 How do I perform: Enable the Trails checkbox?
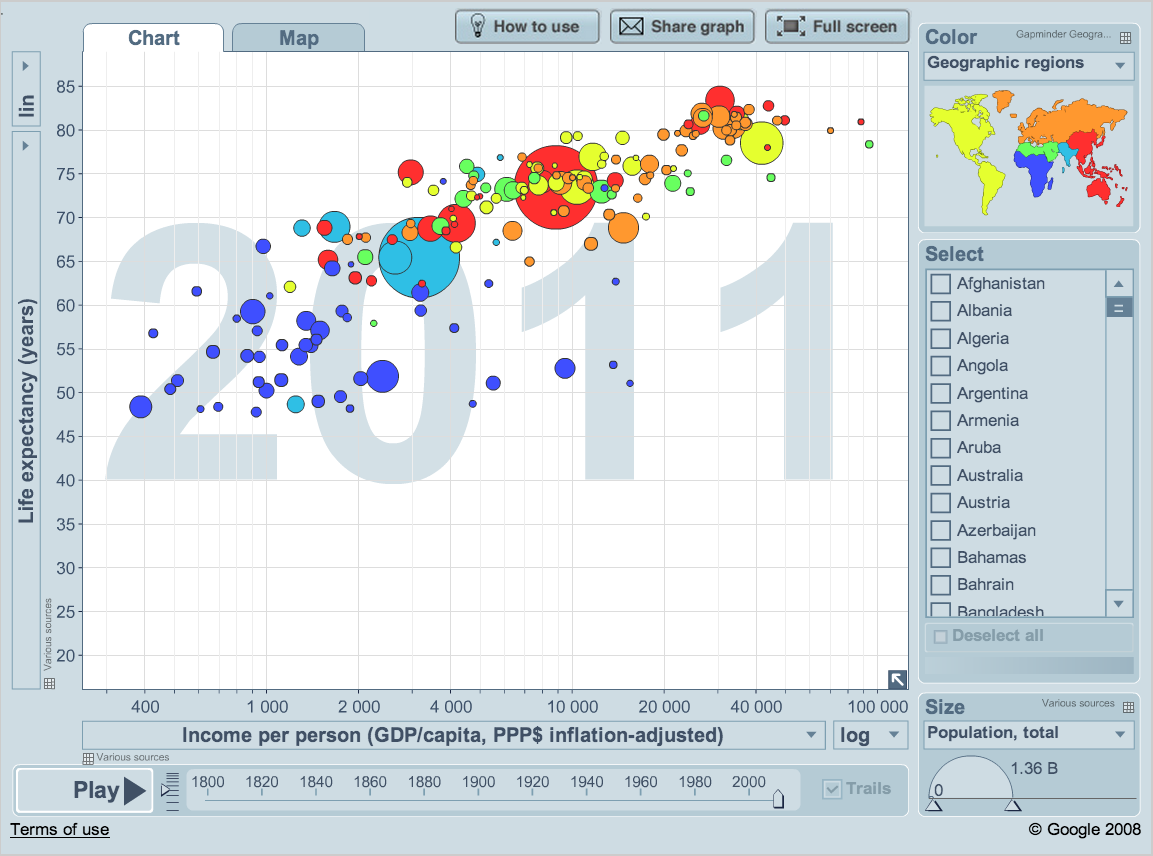(833, 789)
